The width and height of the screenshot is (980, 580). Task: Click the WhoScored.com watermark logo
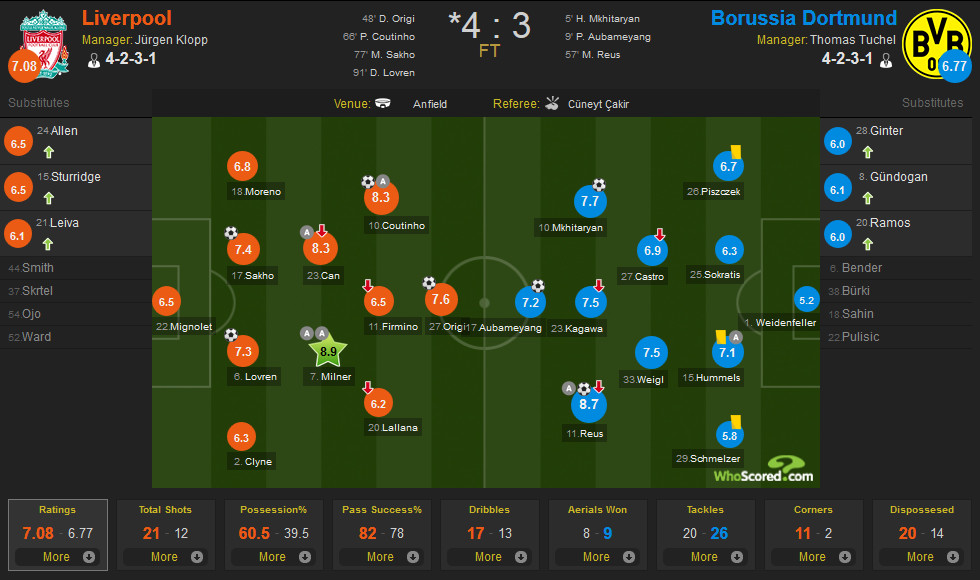763,469
